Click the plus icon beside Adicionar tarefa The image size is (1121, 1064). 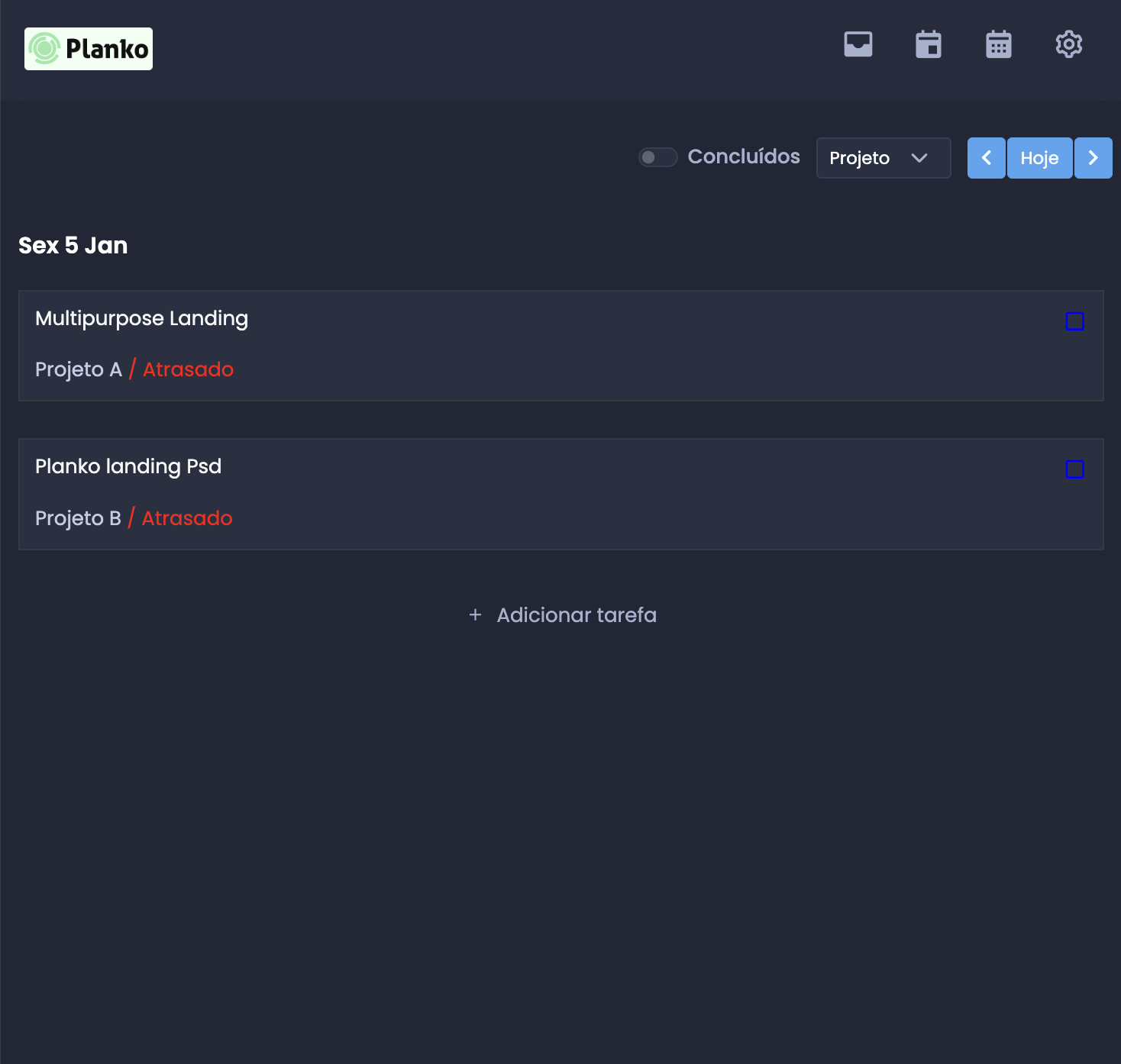(x=475, y=615)
